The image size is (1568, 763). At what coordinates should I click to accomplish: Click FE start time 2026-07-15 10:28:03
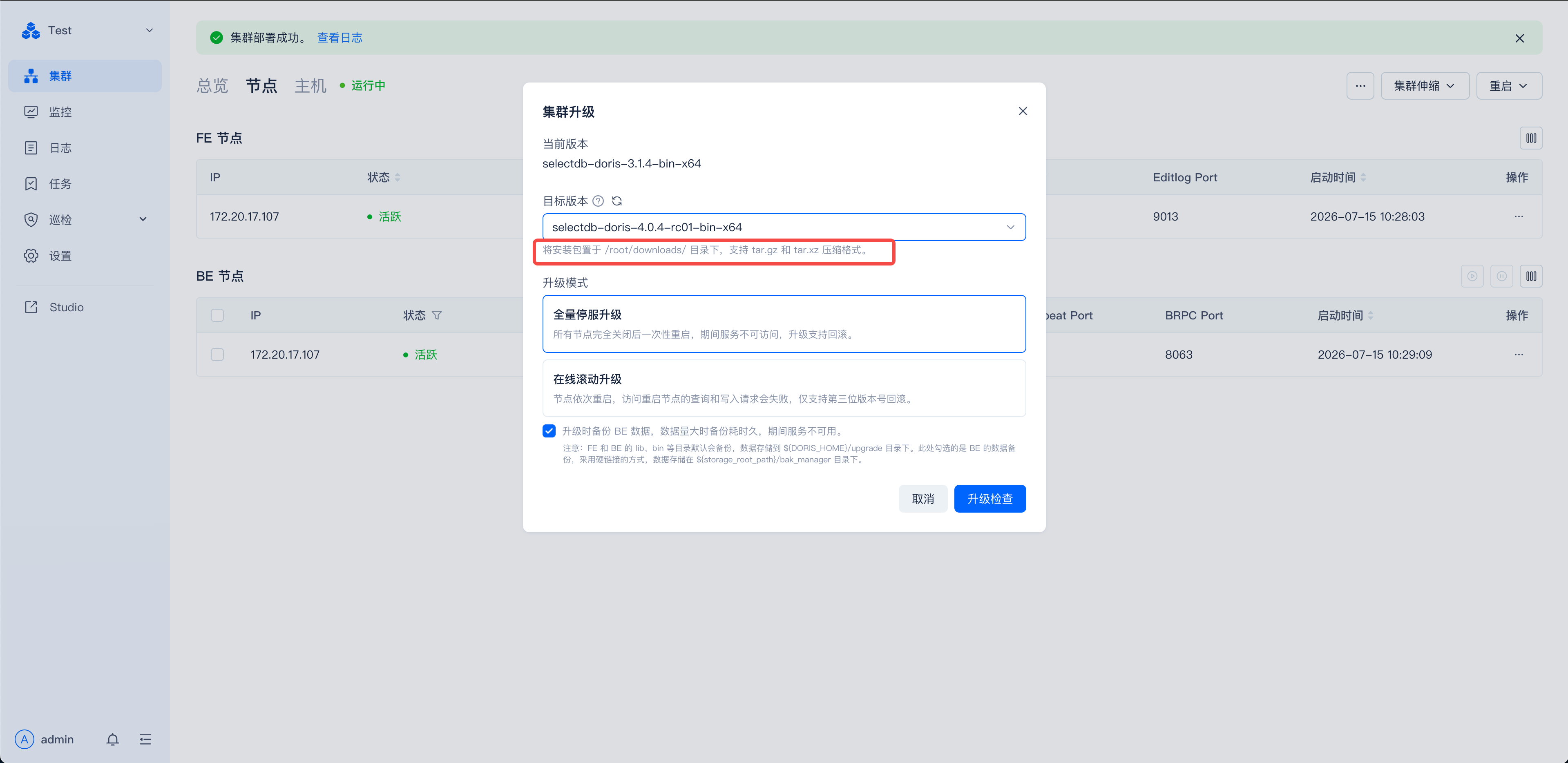point(1367,216)
